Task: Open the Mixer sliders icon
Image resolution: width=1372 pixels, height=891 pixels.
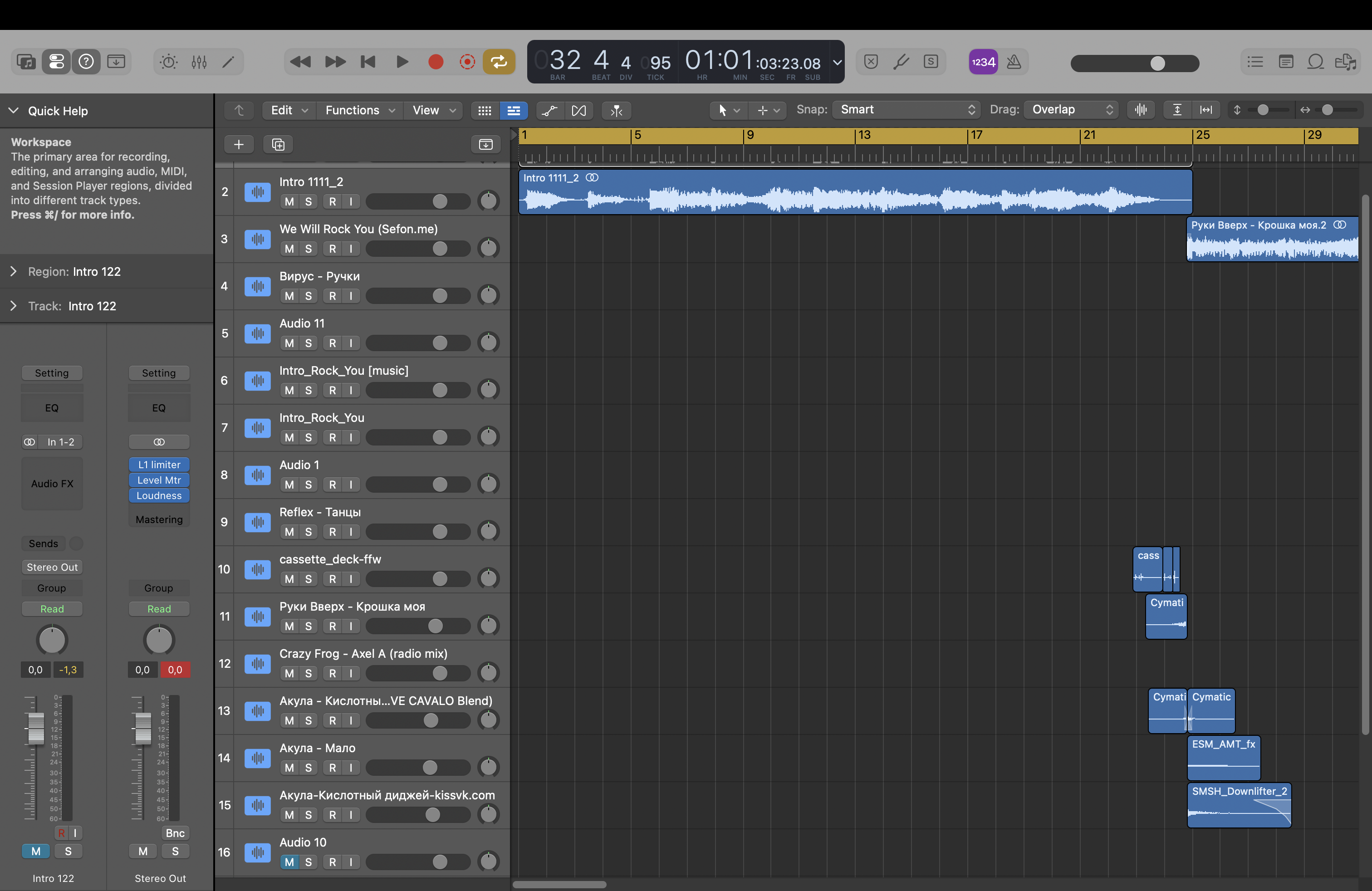Action: click(x=199, y=62)
